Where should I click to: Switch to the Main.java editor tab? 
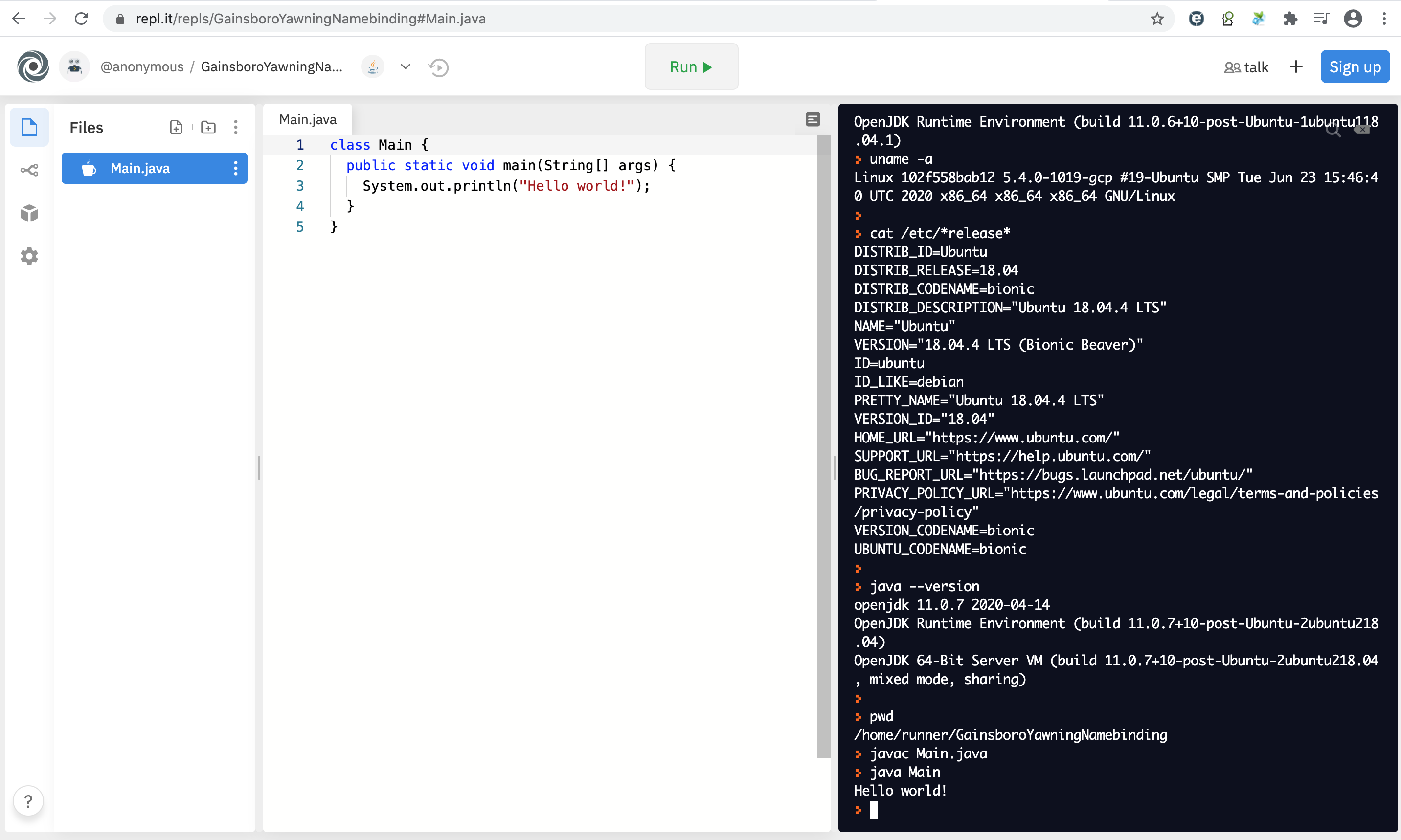(308, 118)
